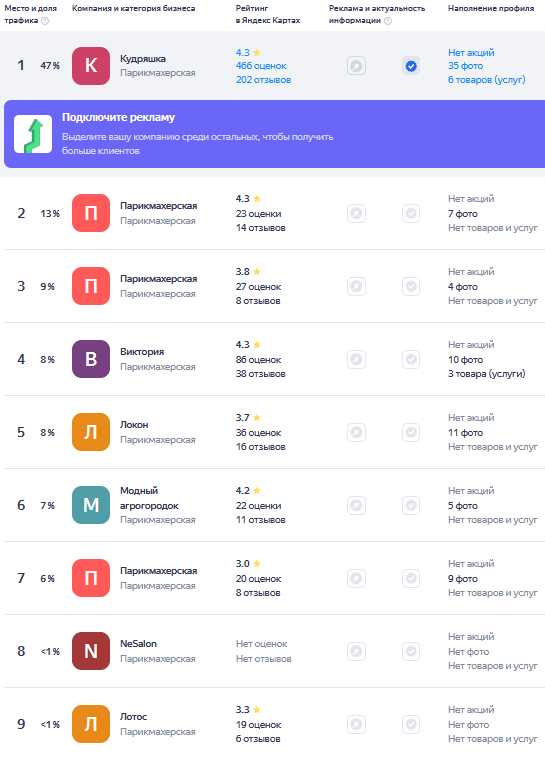The image size is (545, 765).
Task: Click help icon beside актуальность информации header
Action: (388, 20)
